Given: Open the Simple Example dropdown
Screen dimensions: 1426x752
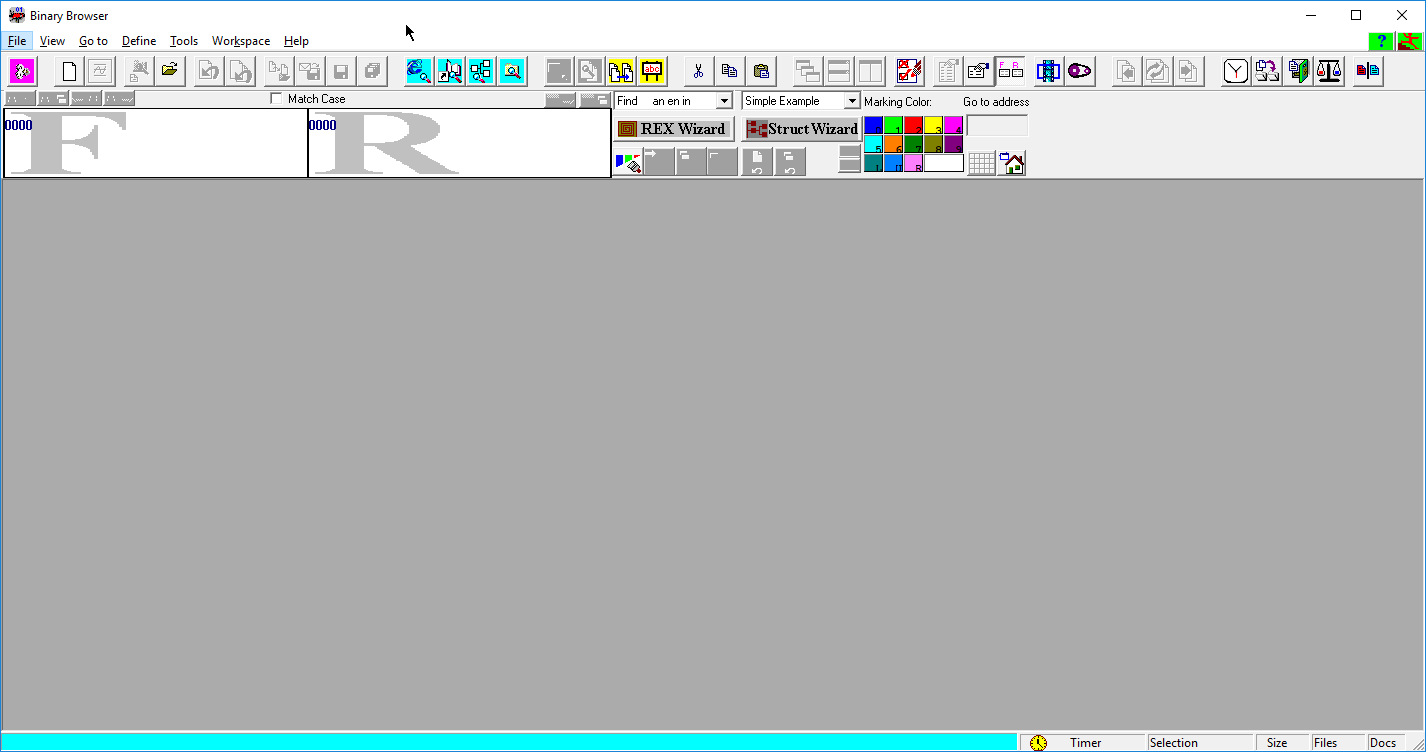Looking at the screenshot, I should (852, 101).
